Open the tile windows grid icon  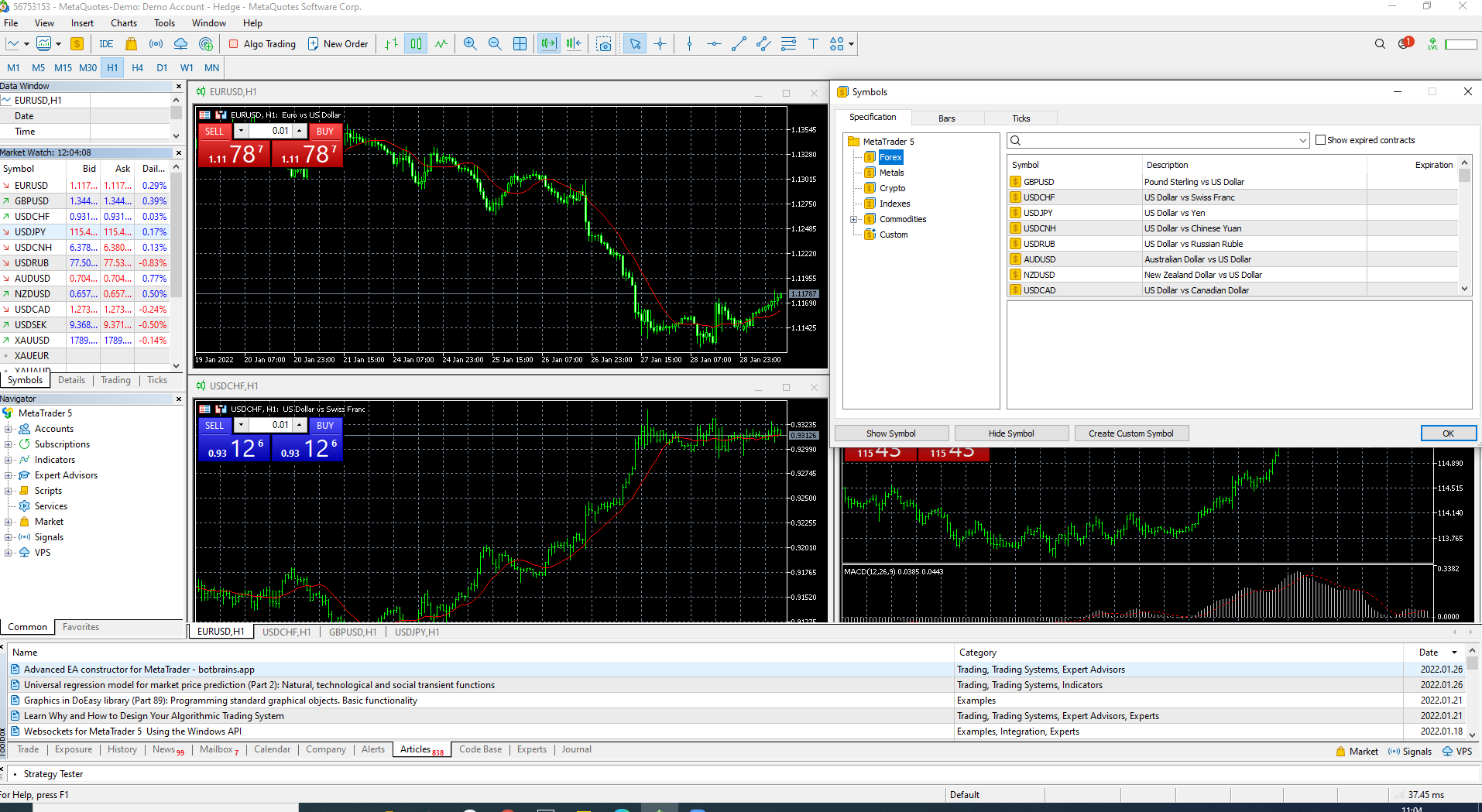520,44
